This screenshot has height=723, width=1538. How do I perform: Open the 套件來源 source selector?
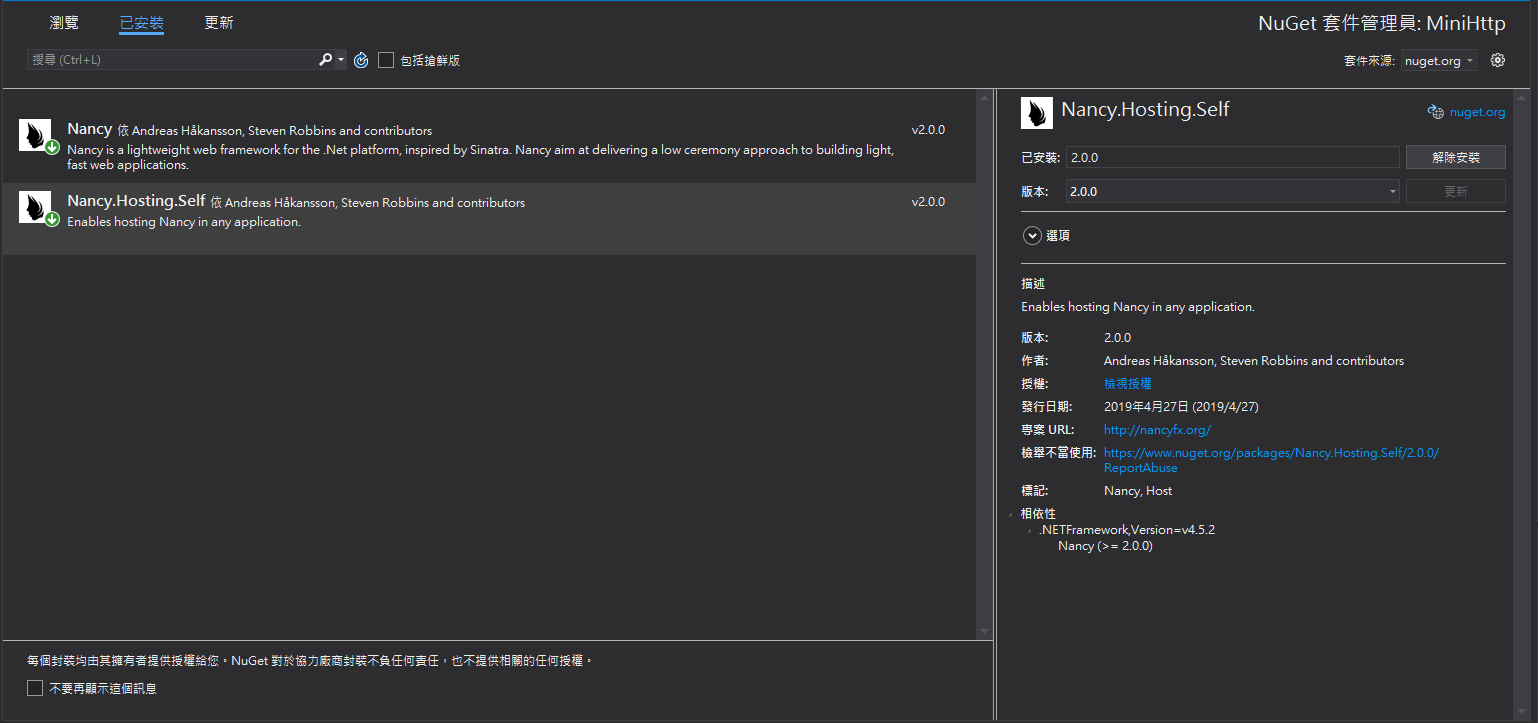1438,59
